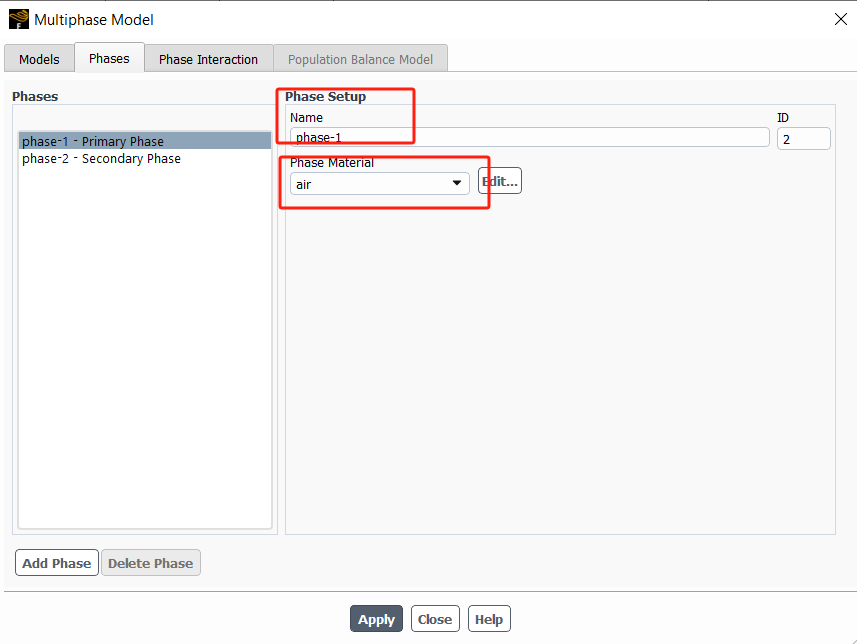Select the Phases tab
Viewport: 857px width, 644px height.
click(x=109, y=58)
